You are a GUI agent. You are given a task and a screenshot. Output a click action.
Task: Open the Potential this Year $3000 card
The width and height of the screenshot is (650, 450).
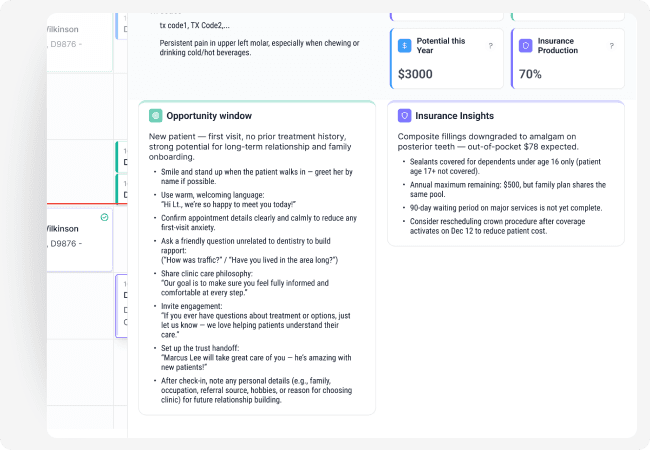pyautogui.click(x=445, y=60)
